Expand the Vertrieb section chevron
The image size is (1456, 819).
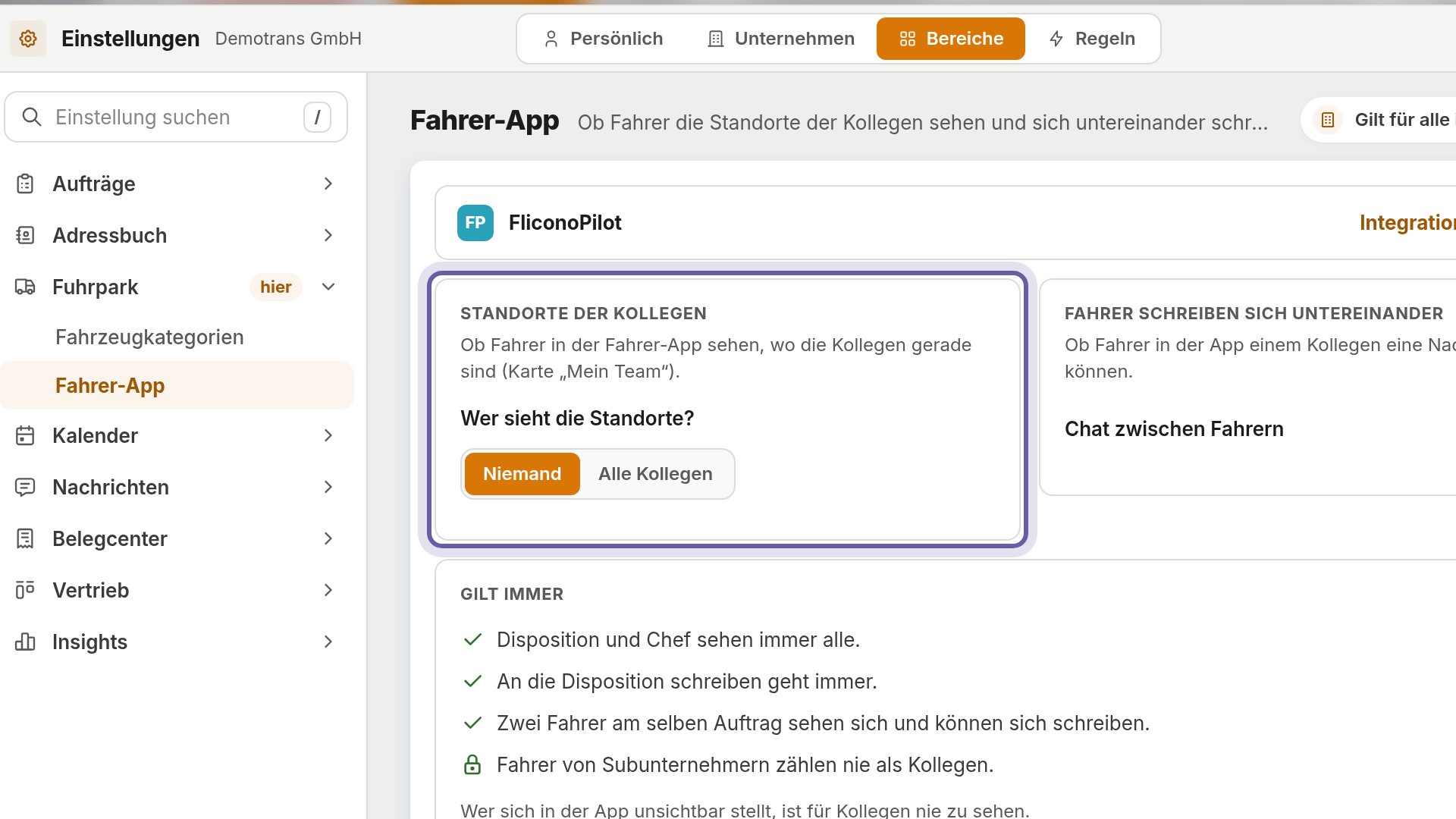click(328, 590)
